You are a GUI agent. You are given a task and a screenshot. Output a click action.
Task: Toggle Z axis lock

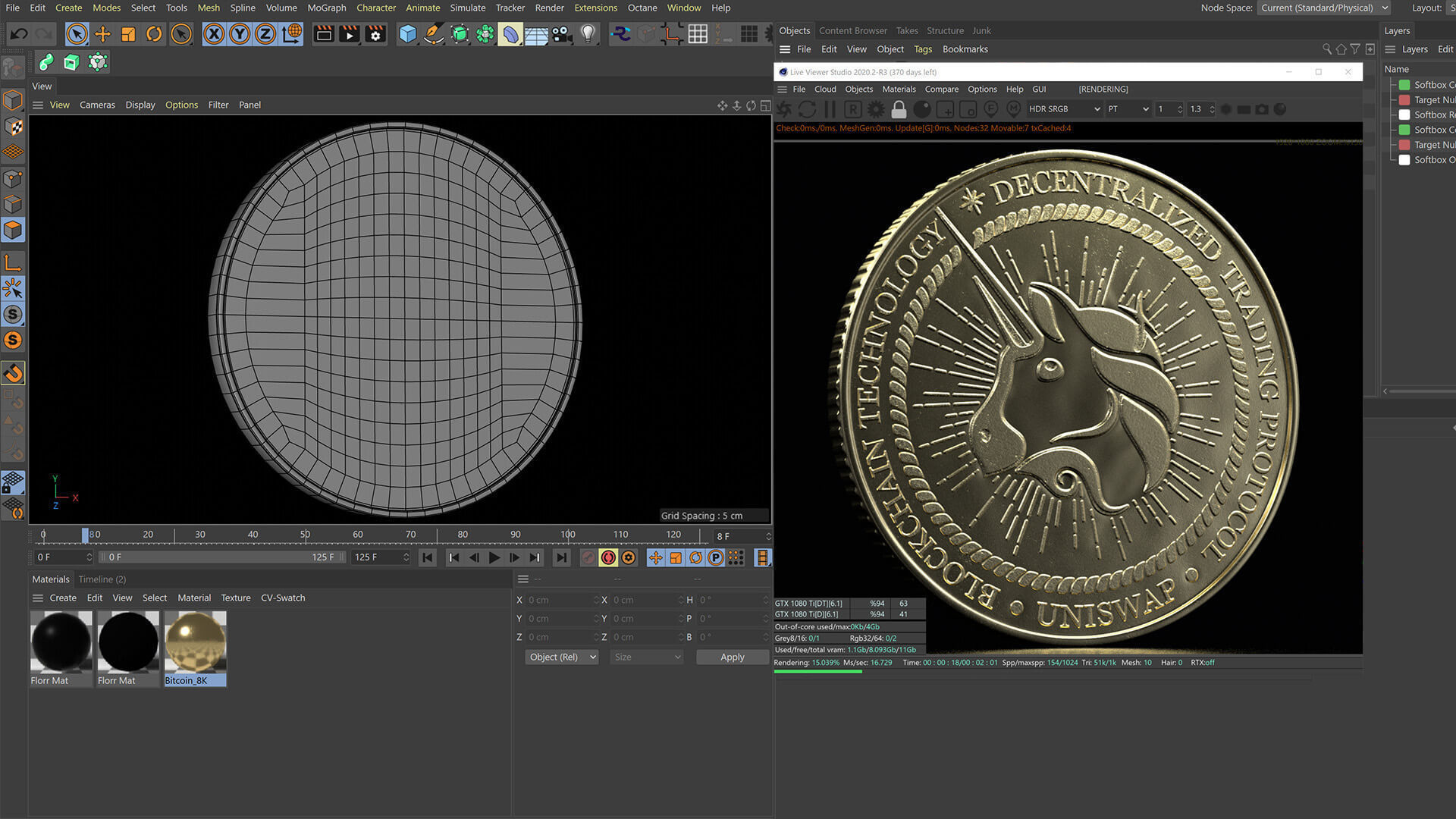[265, 34]
